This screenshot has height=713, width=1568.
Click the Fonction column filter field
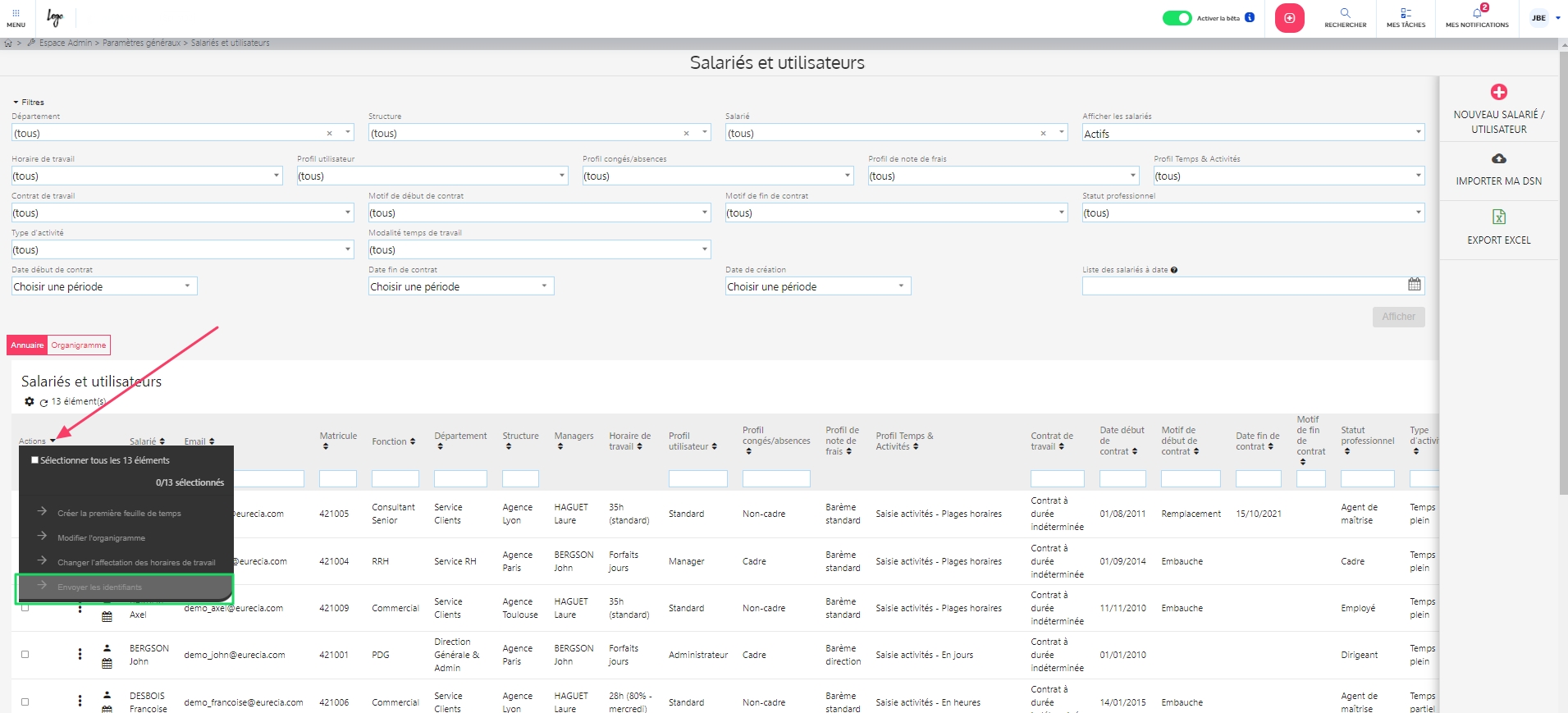point(395,478)
